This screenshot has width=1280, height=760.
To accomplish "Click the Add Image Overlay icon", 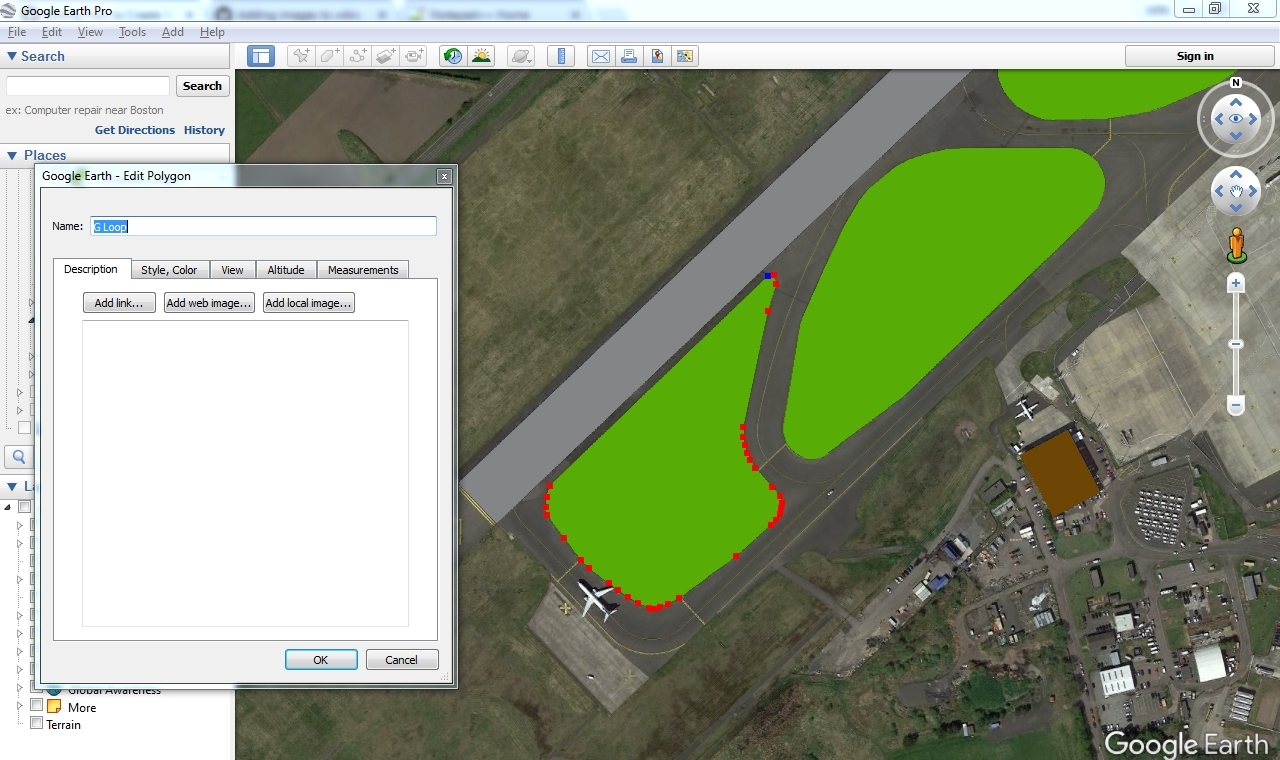I will [386, 56].
